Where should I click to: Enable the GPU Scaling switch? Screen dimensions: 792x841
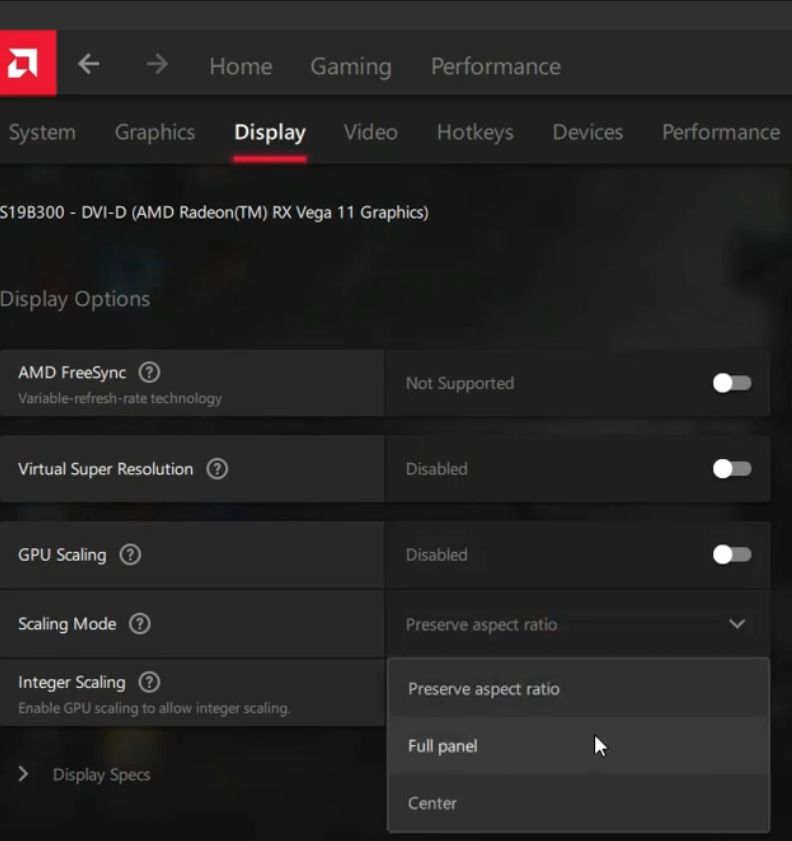pos(732,555)
